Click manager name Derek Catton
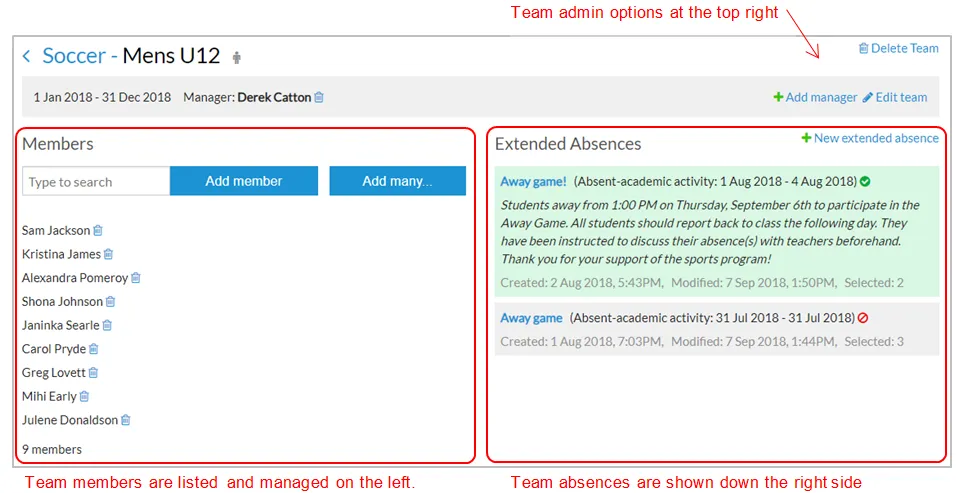The image size is (956, 493). coord(274,97)
